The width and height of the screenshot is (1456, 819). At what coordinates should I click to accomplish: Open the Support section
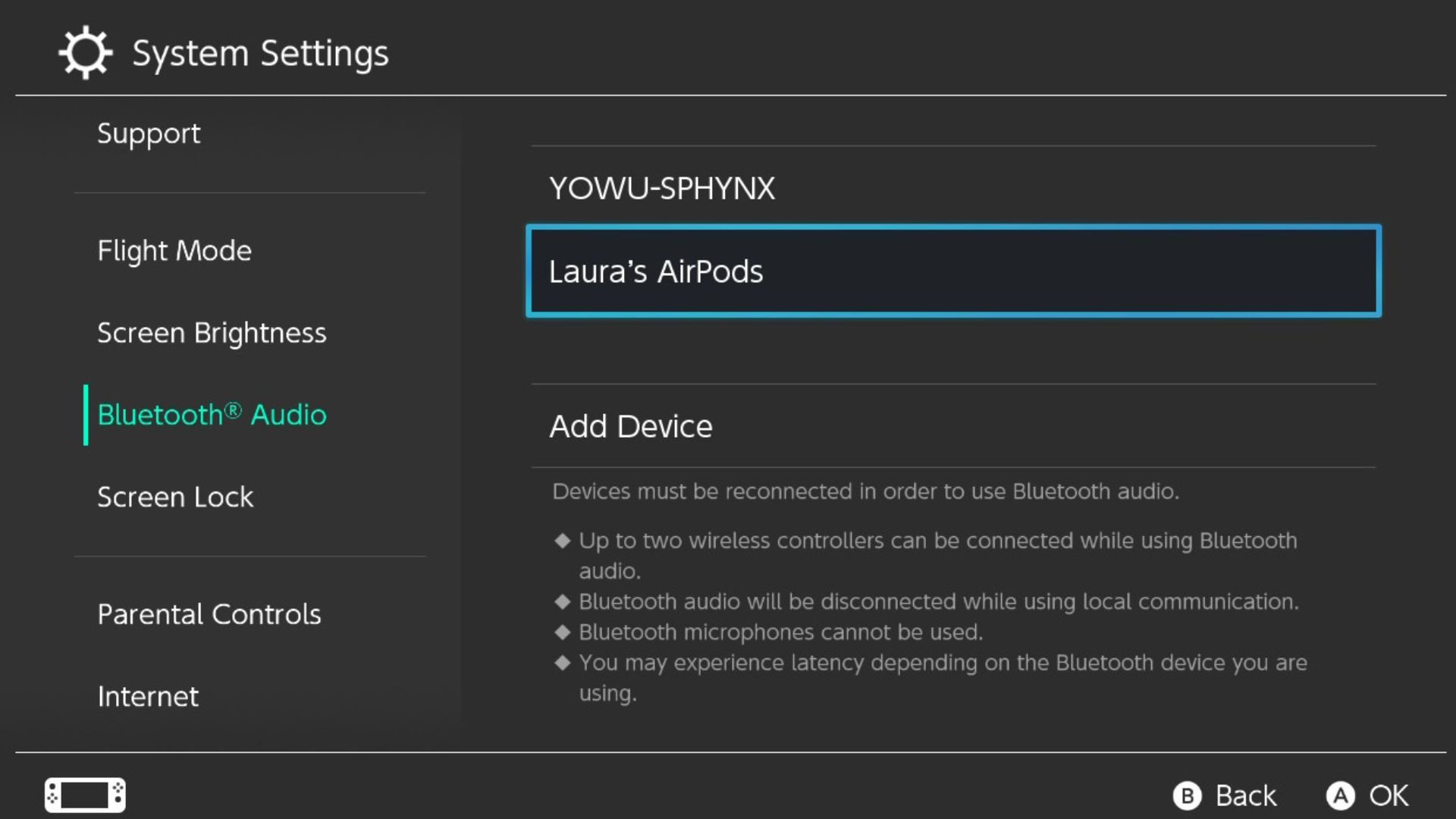(x=149, y=133)
